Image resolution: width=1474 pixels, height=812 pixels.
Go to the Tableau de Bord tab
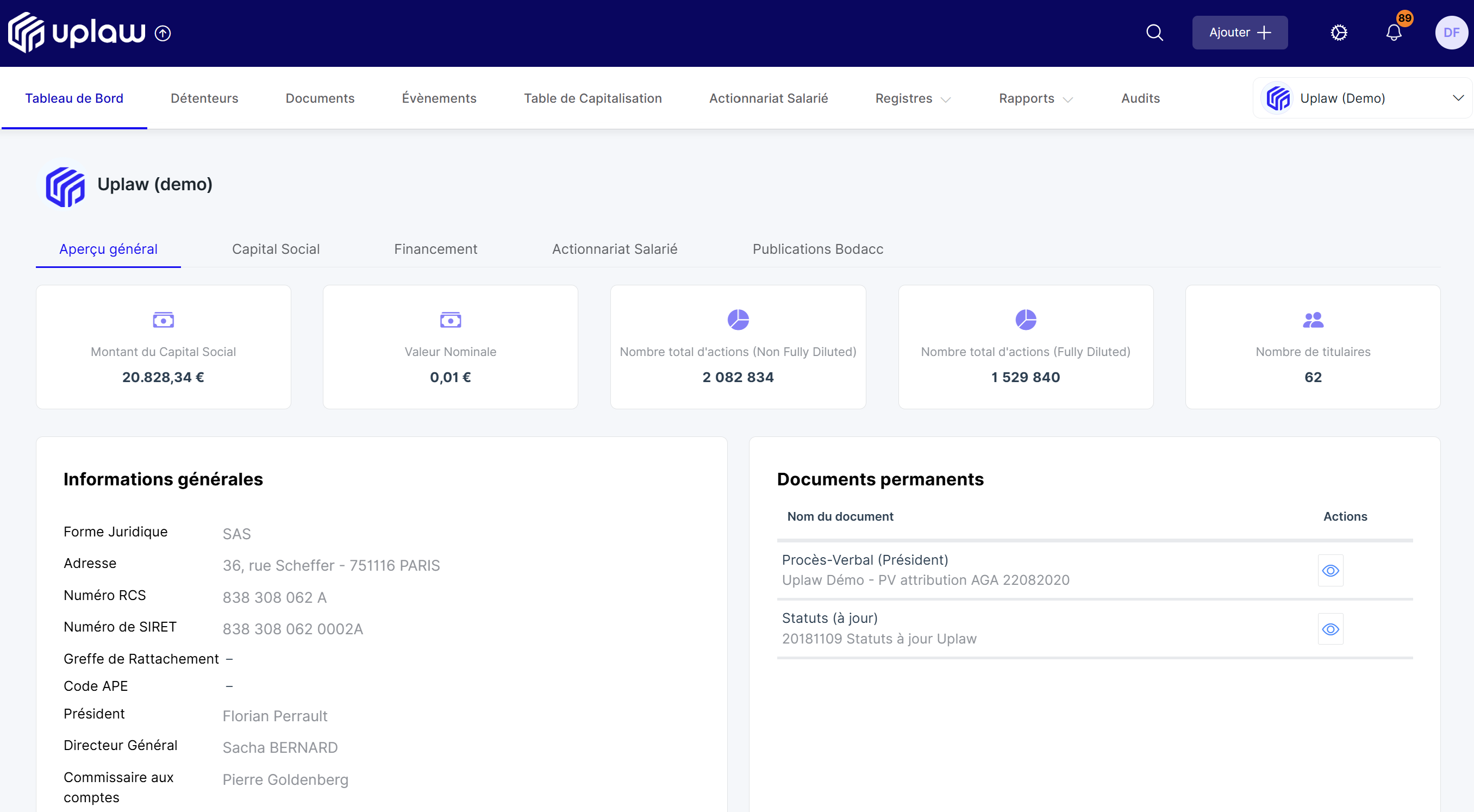coord(74,98)
